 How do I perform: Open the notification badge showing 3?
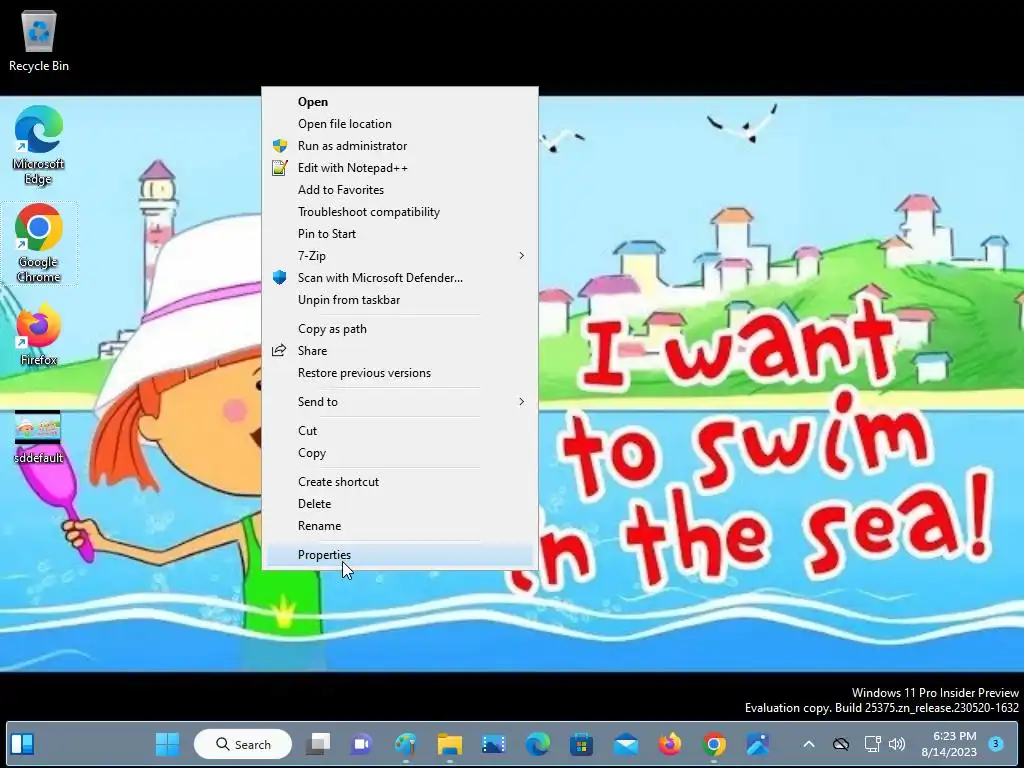[x=996, y=744]
